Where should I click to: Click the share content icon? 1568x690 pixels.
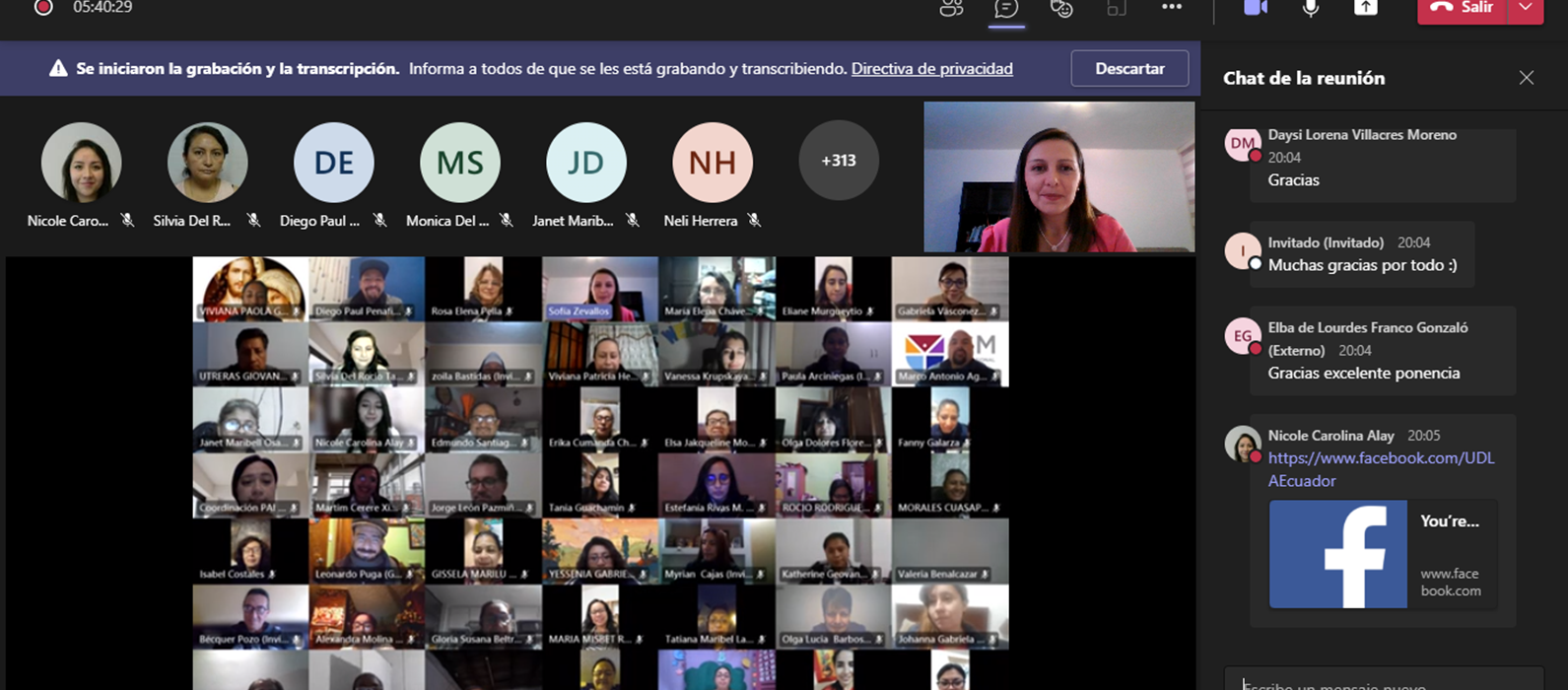click(x=1365, y=8)
